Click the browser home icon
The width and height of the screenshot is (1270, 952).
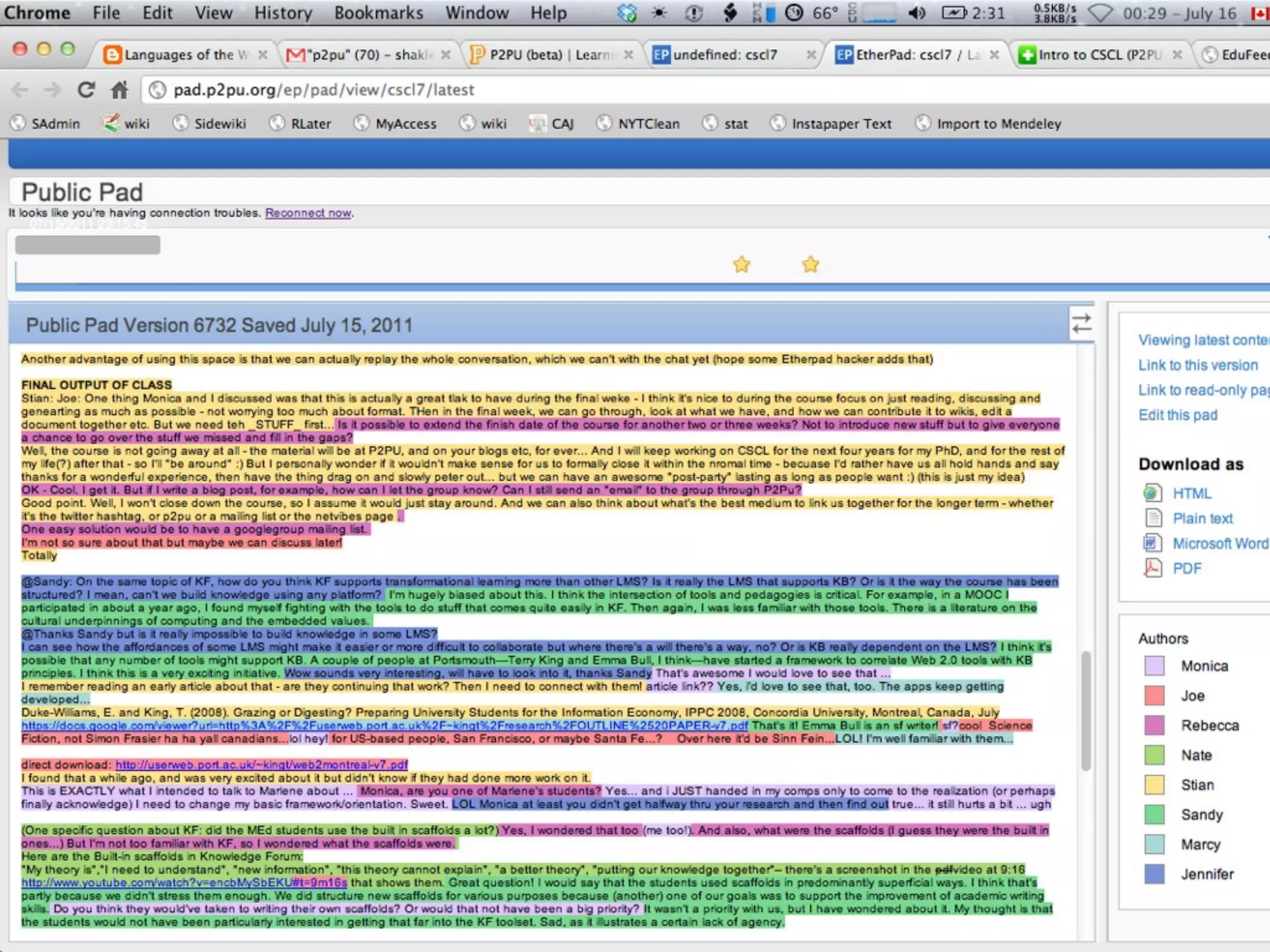(119, 90)
